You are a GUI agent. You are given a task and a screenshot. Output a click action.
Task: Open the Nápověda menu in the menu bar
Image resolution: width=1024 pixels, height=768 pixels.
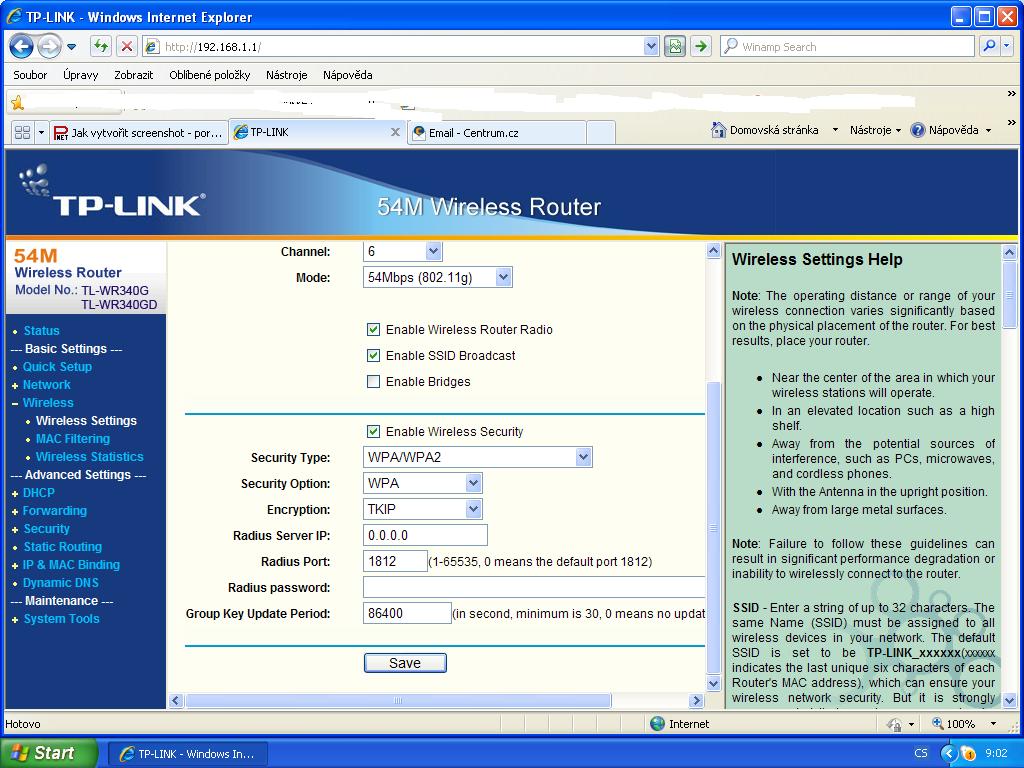tap(347, 75)
